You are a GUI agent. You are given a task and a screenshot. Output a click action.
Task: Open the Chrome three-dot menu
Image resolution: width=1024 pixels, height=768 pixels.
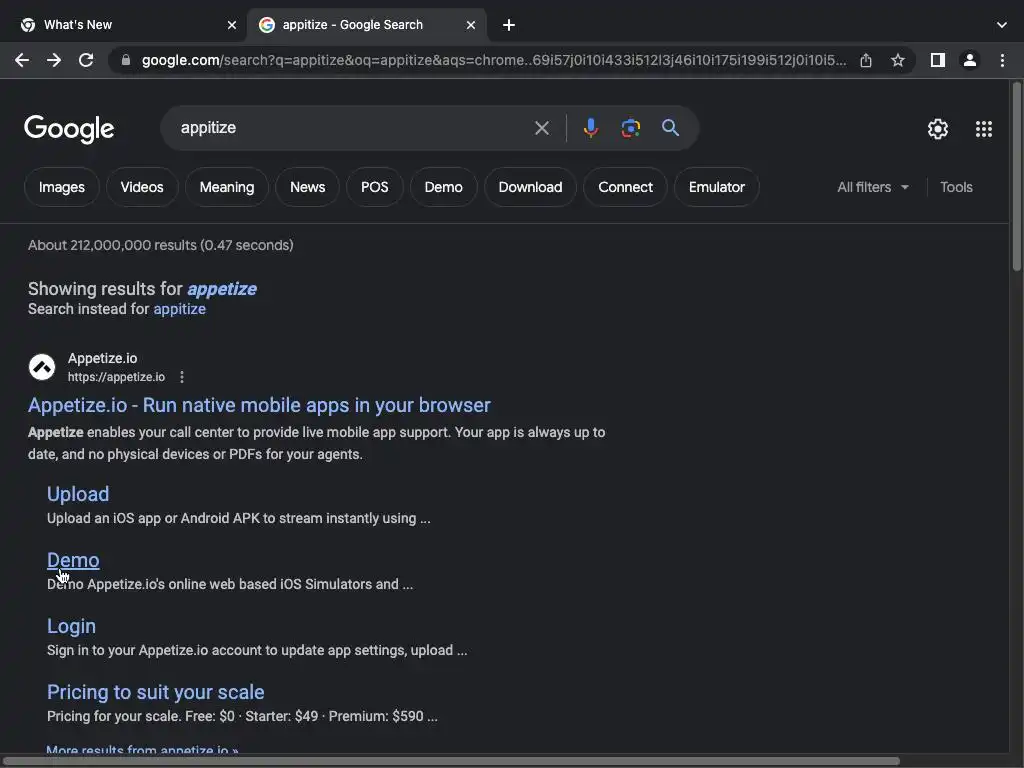(x=1002, y=60)
